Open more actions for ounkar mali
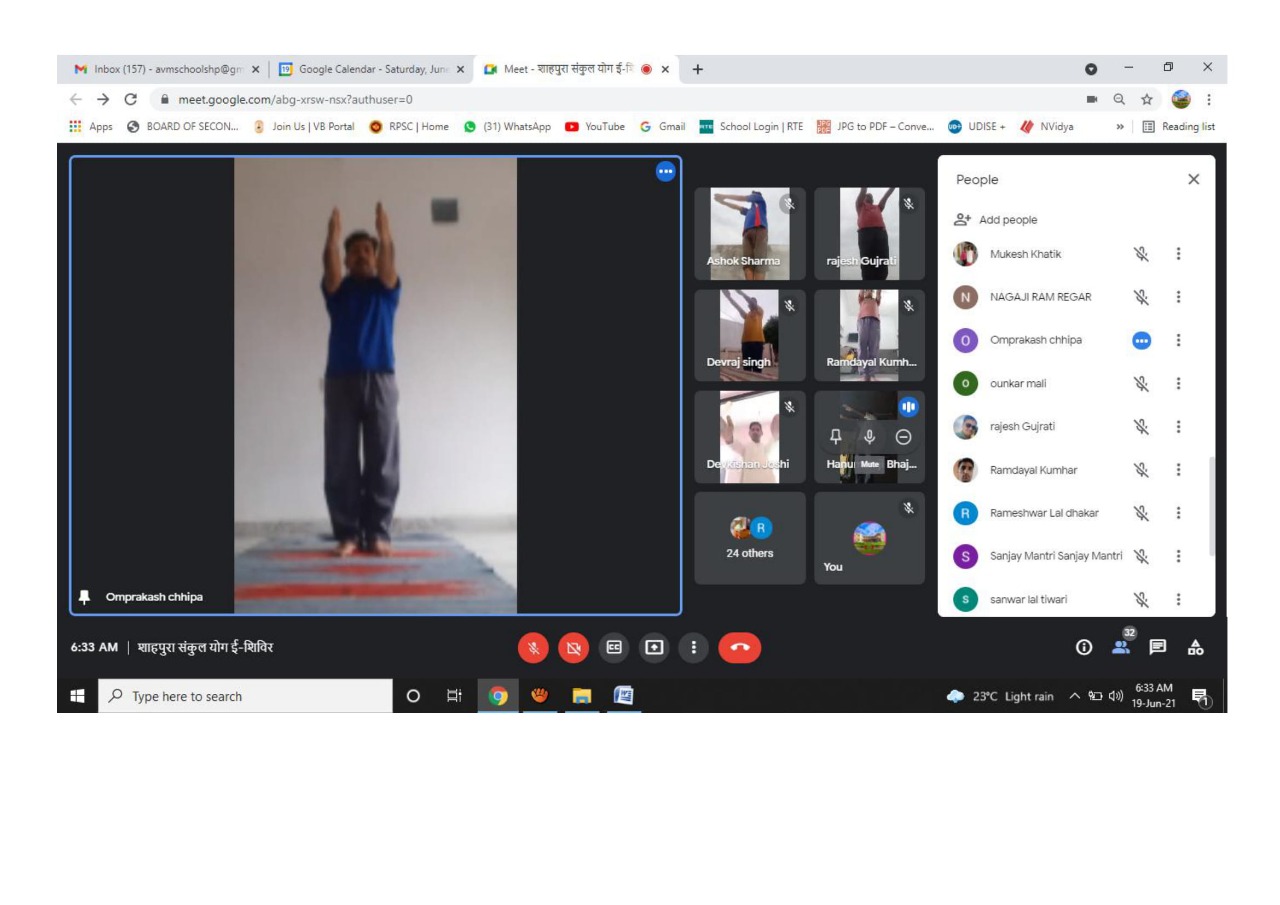Screen dimensions: 1280x905 (1178, 383)
